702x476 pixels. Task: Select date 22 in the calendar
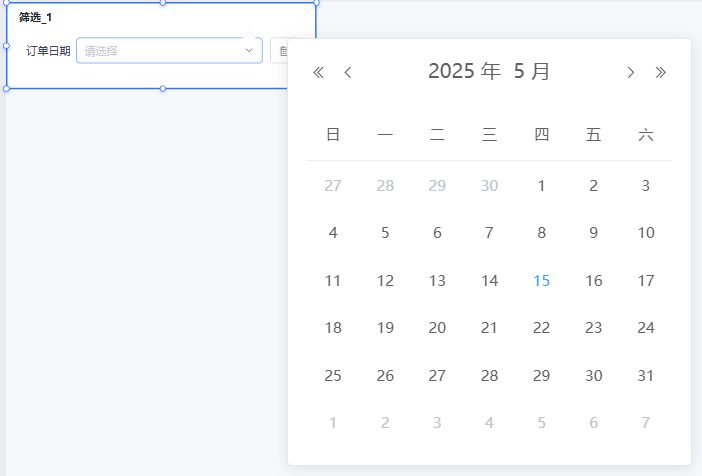click(541, 328)
